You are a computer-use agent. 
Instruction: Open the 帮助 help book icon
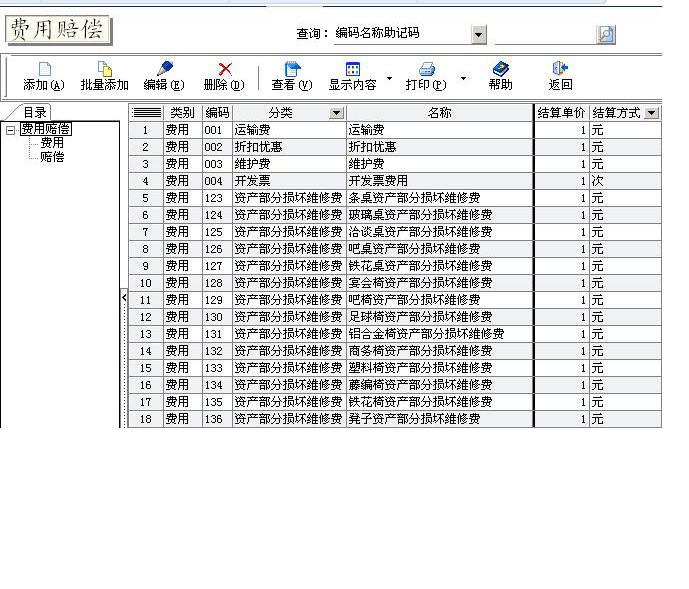pyautogui.click(x=500, y=69)
